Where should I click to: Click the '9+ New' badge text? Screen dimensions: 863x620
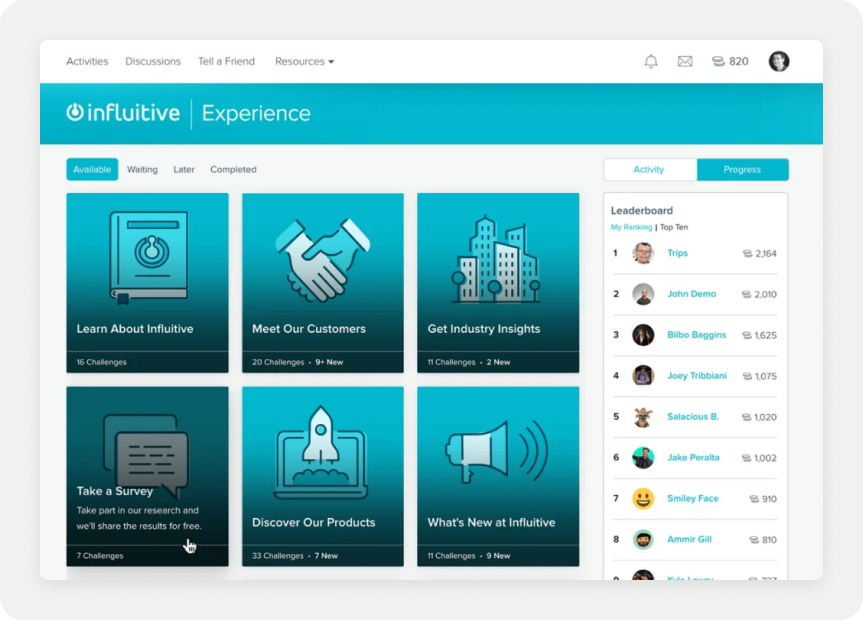point(329,362)
